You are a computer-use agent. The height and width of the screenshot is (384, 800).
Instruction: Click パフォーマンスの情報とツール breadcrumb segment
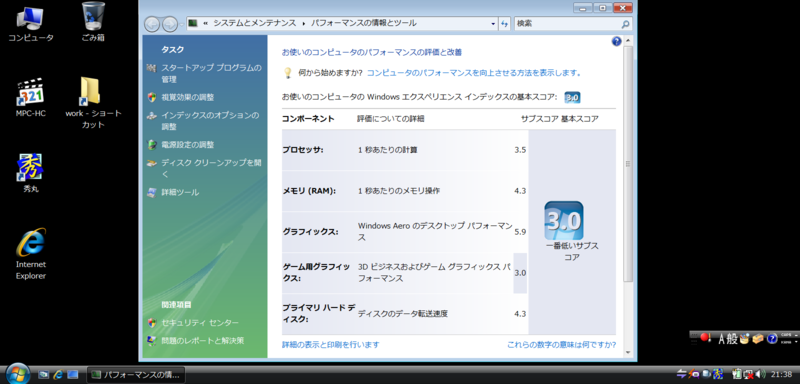click(363, 23)
